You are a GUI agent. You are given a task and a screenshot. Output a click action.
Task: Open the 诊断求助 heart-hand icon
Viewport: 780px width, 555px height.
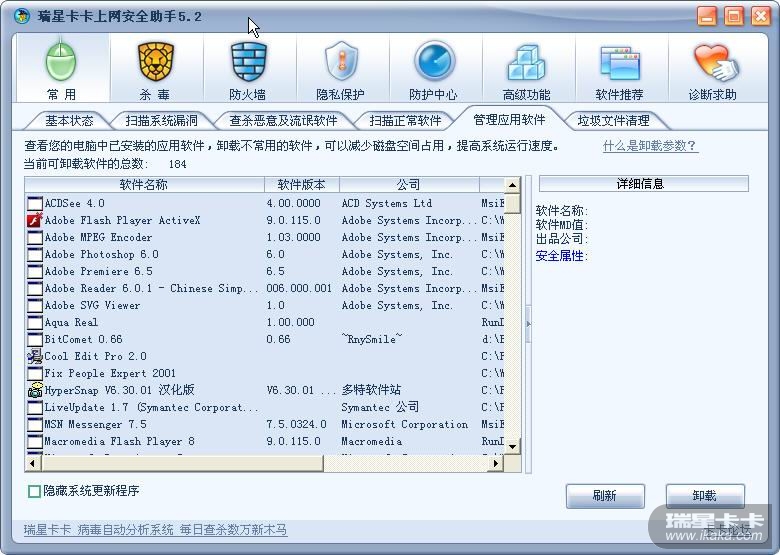pyautogui.click(x=715, y=63)
